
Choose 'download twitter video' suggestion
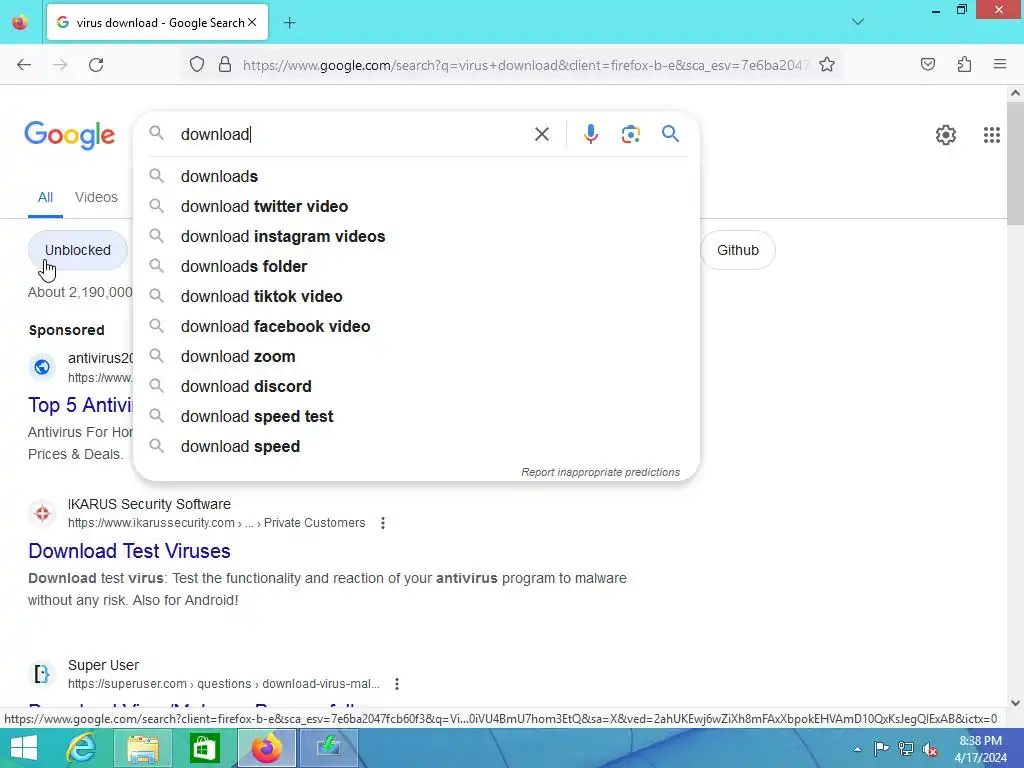click(x=417, y=206)
